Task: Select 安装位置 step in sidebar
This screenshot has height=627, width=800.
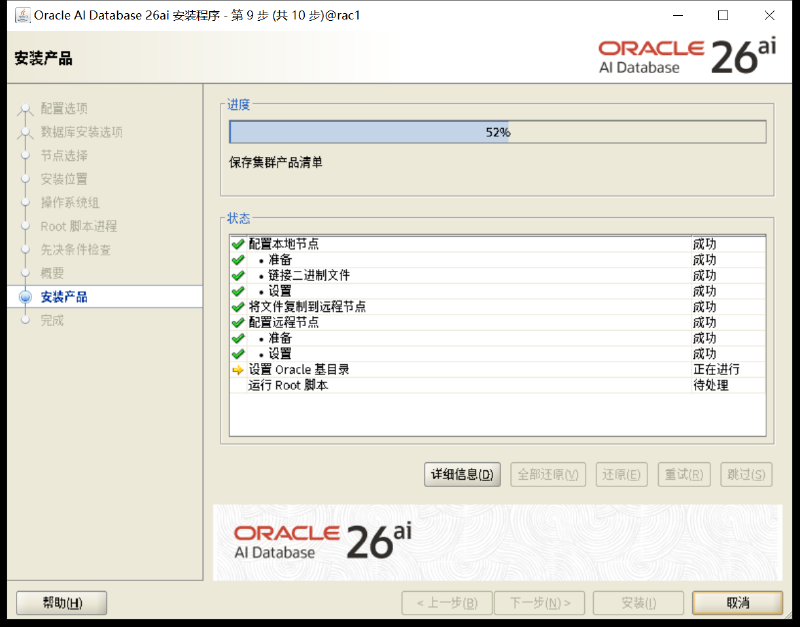Action: pyautogui.click(x=64, y=179)
